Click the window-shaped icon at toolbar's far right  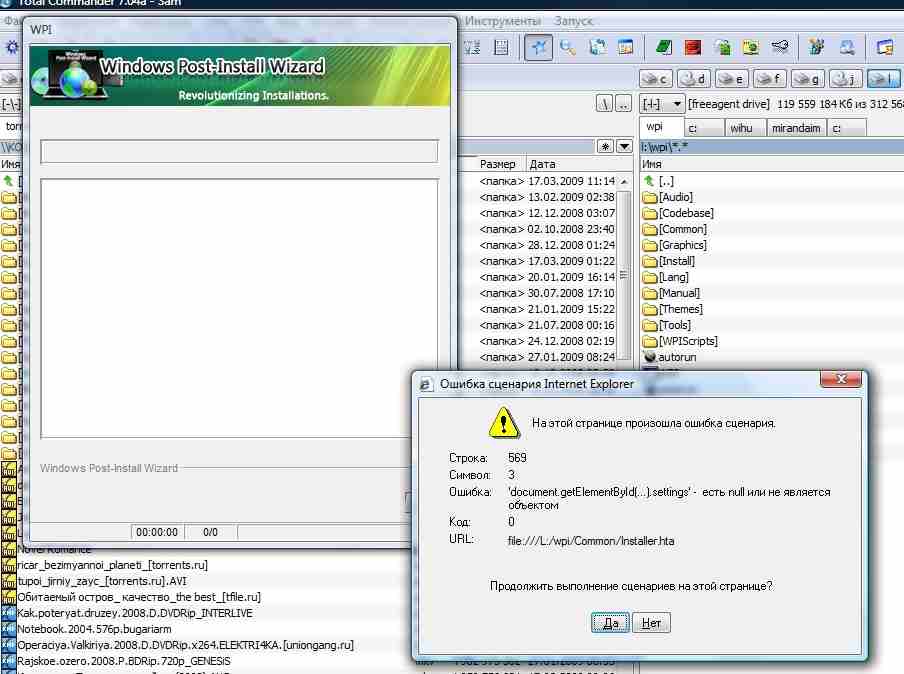tap(885, 47)
